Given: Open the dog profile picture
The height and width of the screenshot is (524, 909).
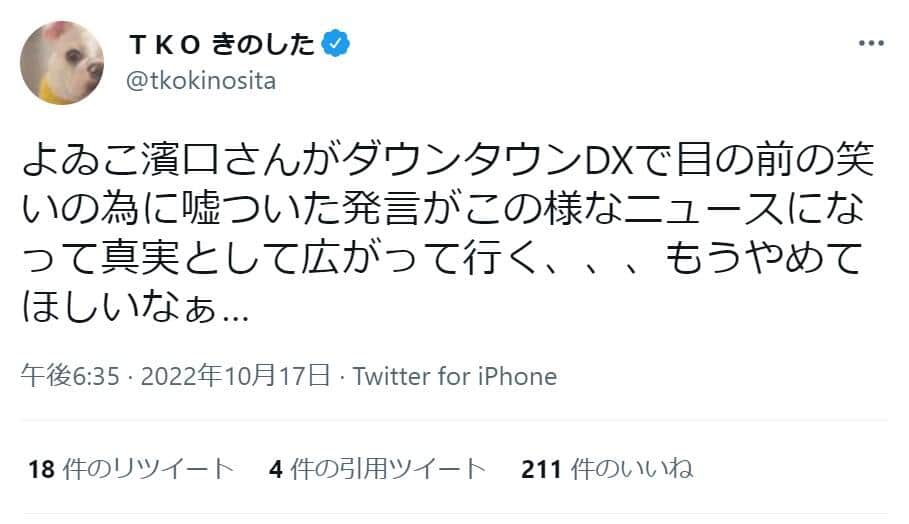Looking at the screenshot, I should (62, 62).
